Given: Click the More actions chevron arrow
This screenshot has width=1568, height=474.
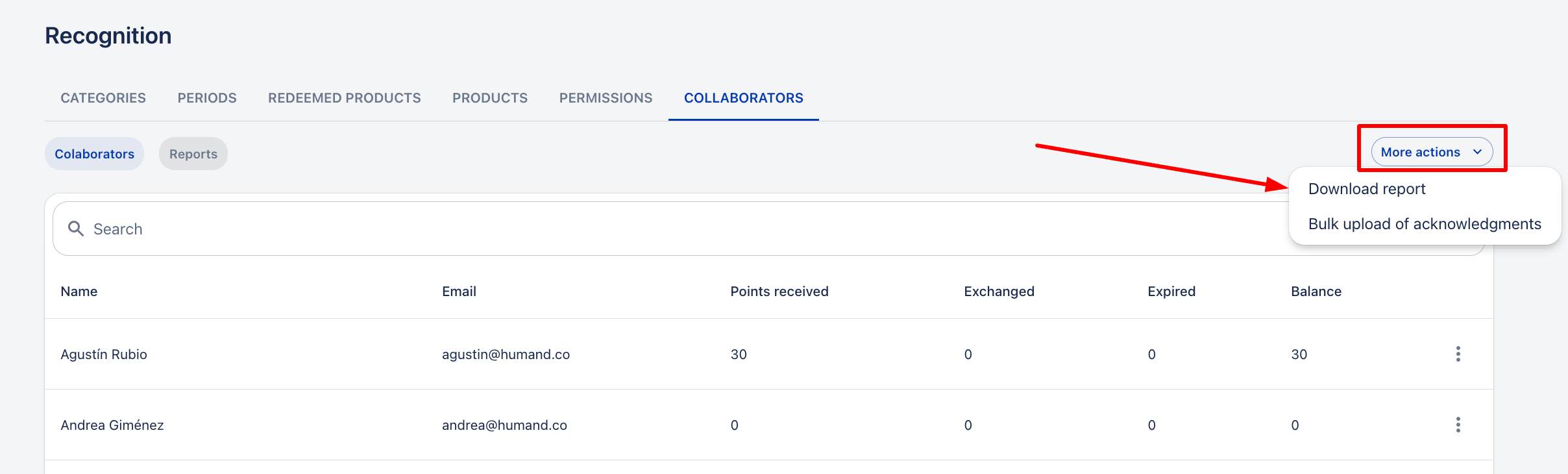Looking at the screenshot, I should pos(1478,152).
